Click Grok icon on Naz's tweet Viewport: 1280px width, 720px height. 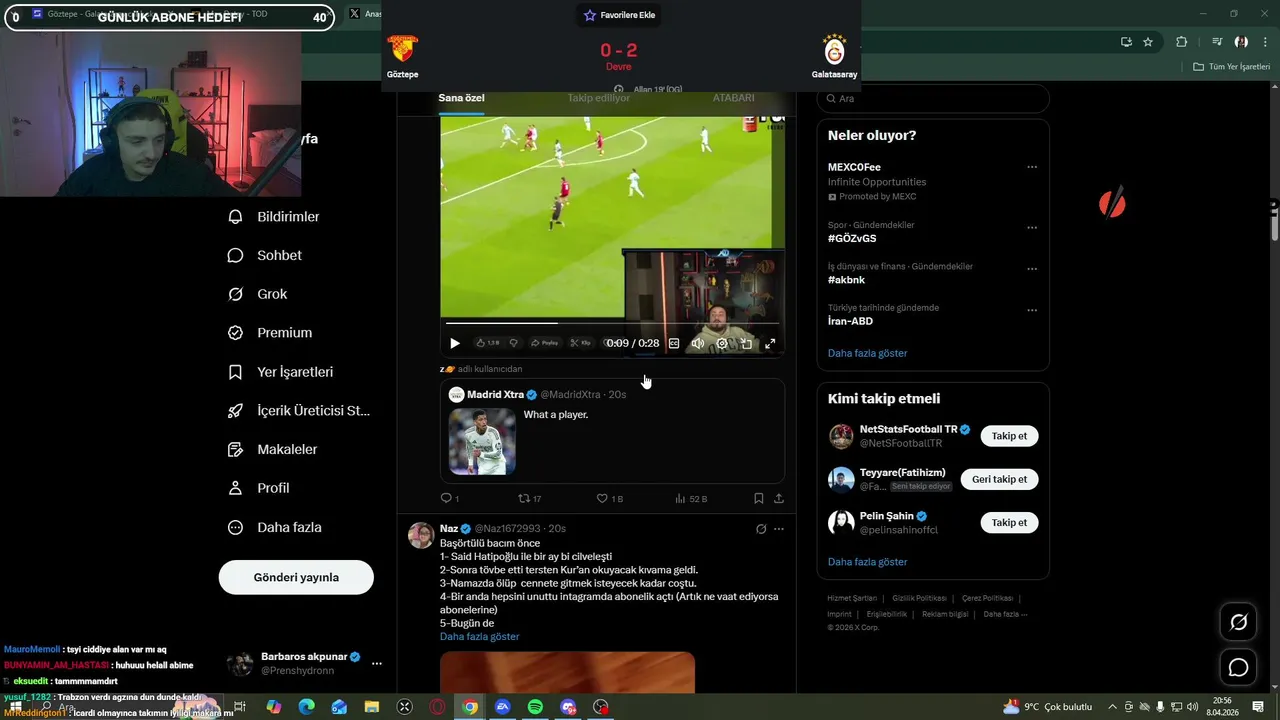pos(761,529)
